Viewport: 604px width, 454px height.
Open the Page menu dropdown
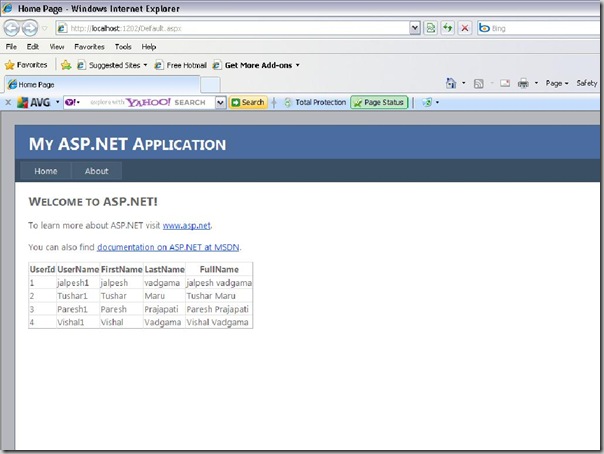[557, 84]
